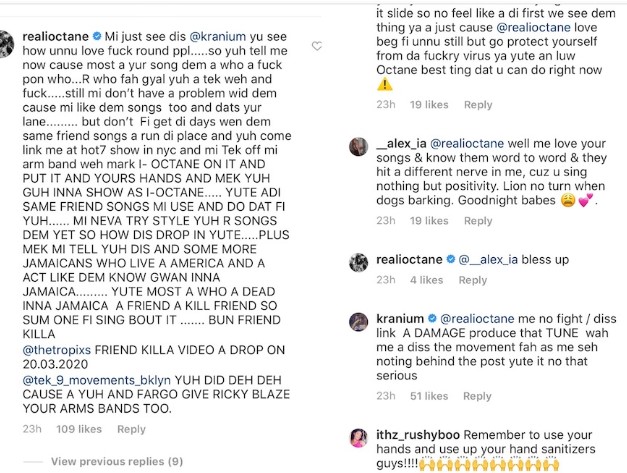Screen dimensions: 627x473
Task: Show who liked the 109 likes comment
Action: 80,429
